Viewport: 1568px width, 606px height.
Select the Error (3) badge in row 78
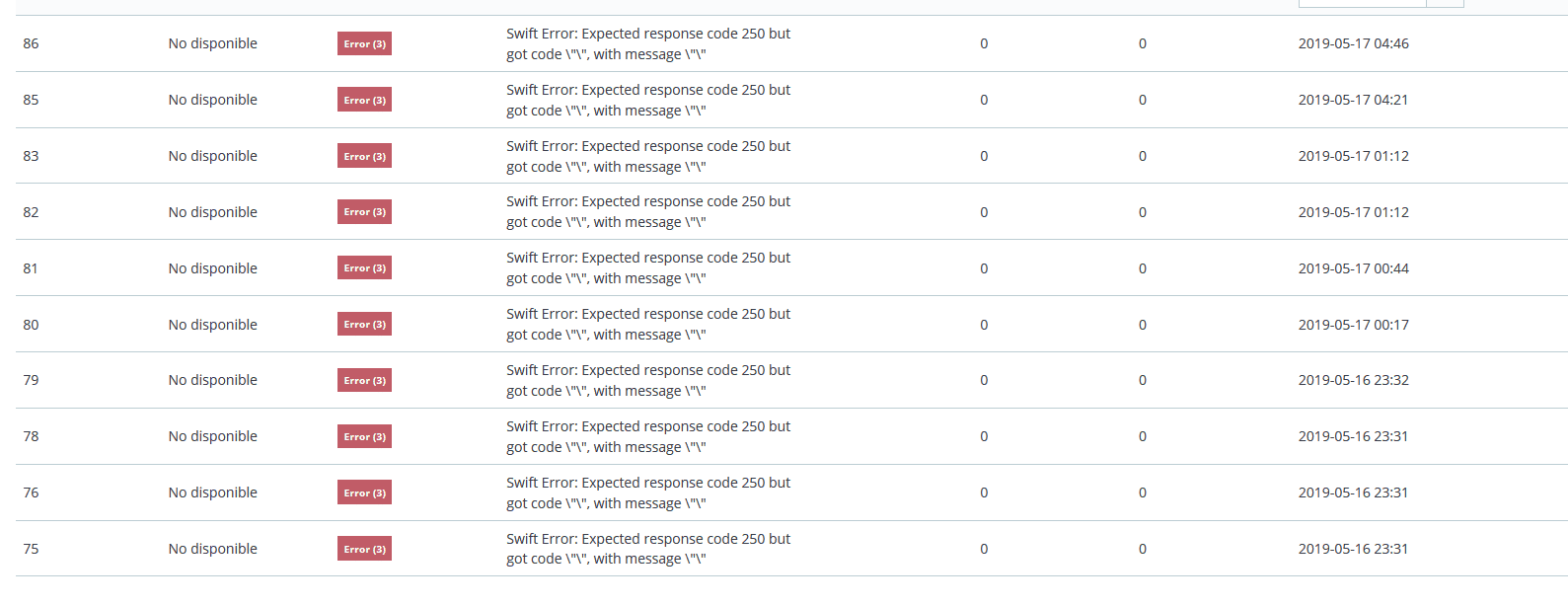[364, 436]
